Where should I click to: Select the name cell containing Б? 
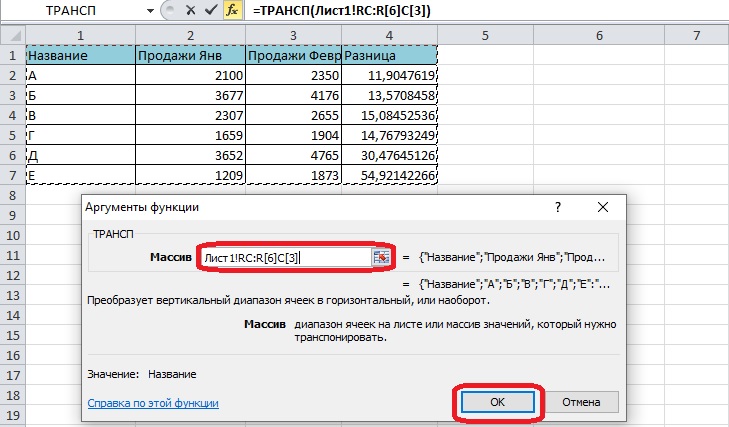click(80, 95)
